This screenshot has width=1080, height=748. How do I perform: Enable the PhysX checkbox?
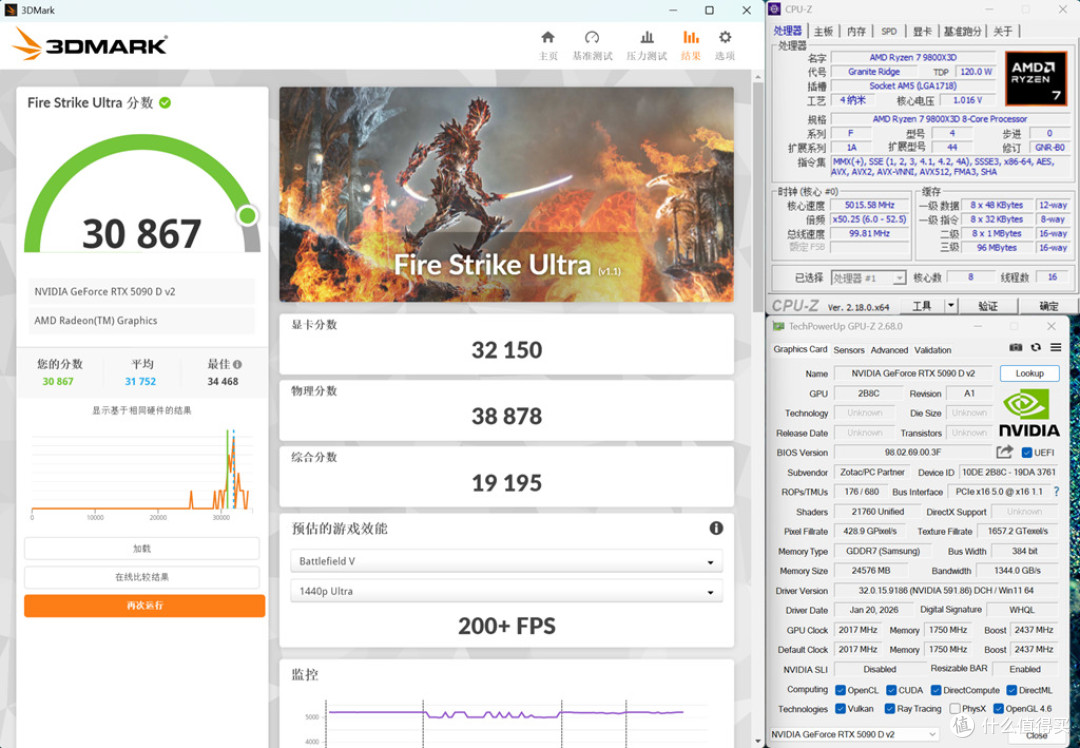coord(955,708)
